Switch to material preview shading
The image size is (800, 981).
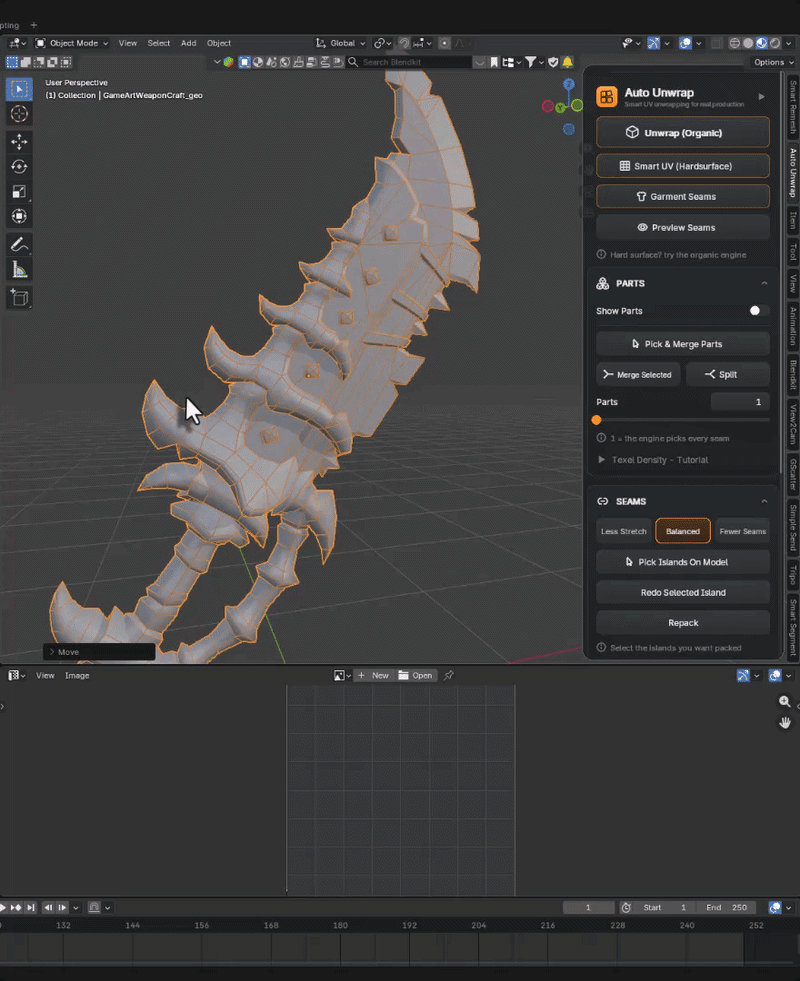tap(761, 43)
